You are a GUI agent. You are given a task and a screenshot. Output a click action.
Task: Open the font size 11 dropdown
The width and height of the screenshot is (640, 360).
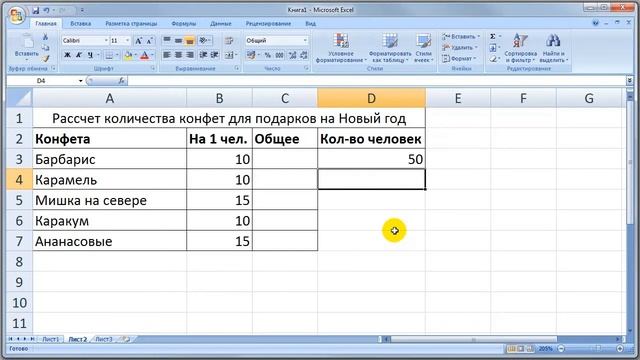pyautogui.click(x=127, y=40)
